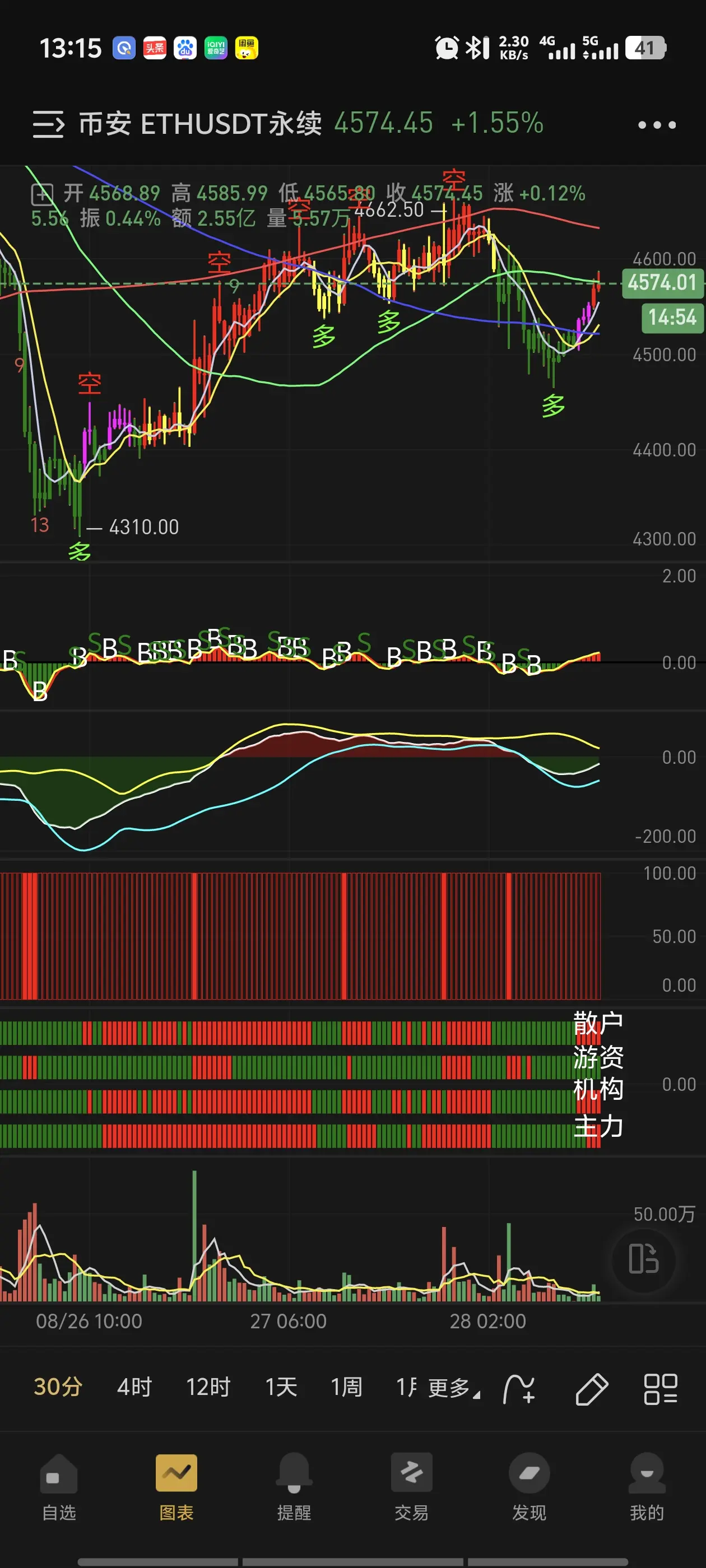Tap the low marker 4310.00
The width and height of the screenshot is (706, 1568).
pyautogui.click(x=144, y=527)
